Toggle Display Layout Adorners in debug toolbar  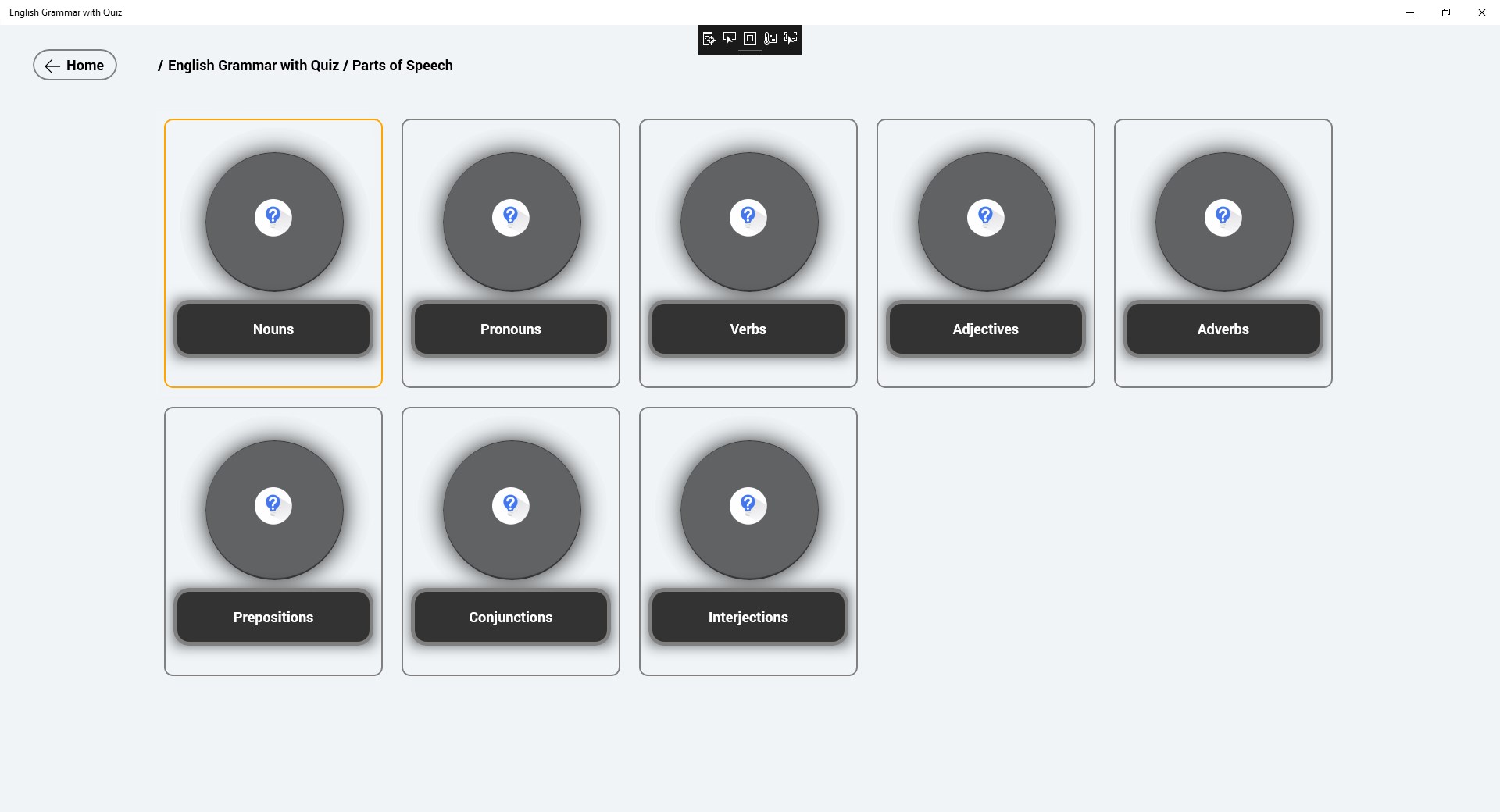(x=750, y=38)
